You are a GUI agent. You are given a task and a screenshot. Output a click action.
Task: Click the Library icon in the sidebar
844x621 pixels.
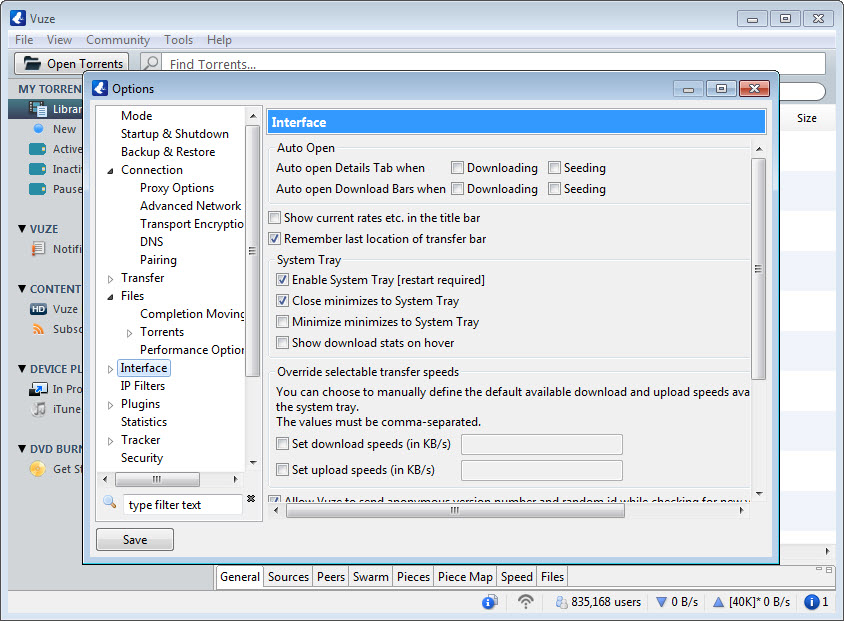coord(38,109)
